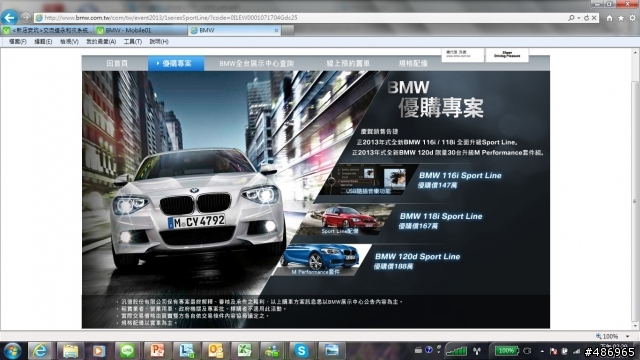Viewport: 640px width, 360px height.
Task: Stop loading with address bar X
Action: [594, 18]
